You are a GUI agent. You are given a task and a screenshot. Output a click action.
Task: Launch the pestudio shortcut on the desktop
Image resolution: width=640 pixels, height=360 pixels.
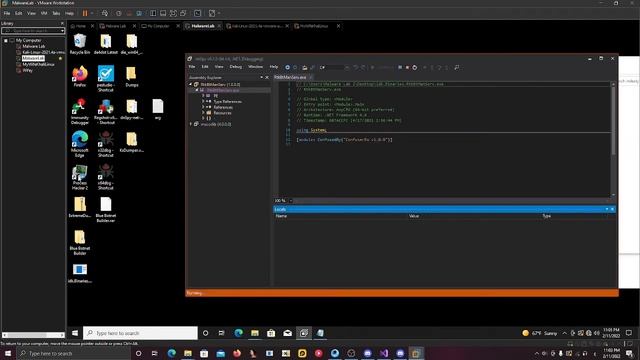pyautogui.click(x=106, y=78)
